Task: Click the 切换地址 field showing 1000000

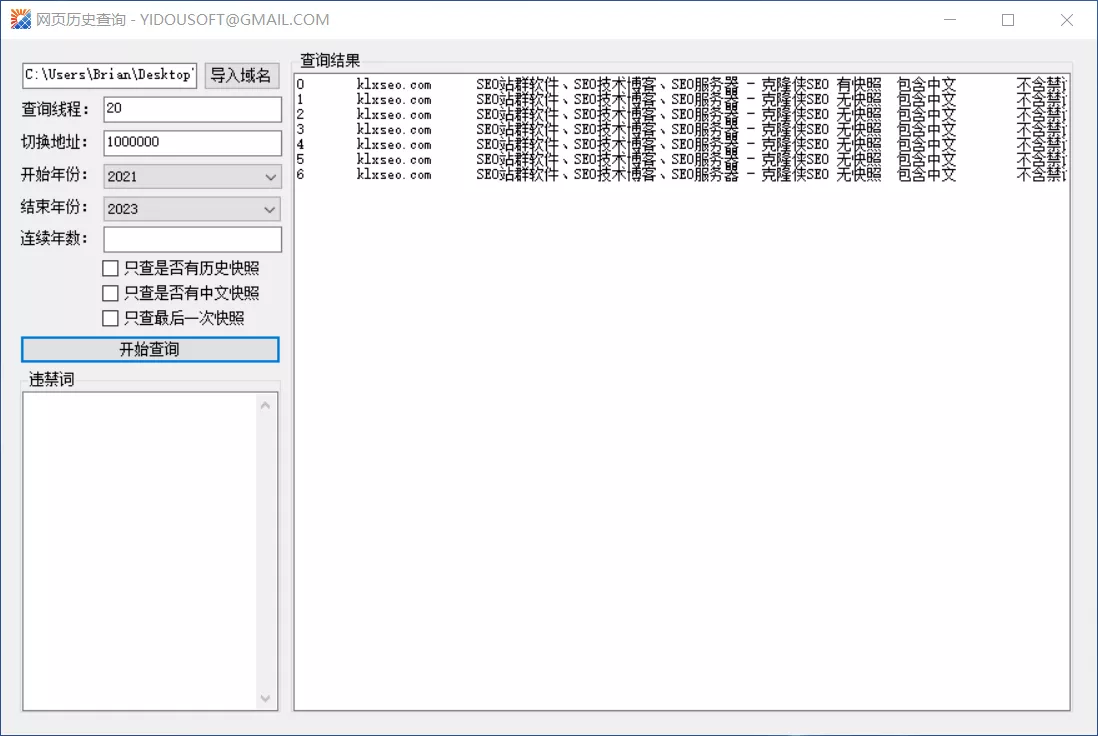Action: [193, 143]
